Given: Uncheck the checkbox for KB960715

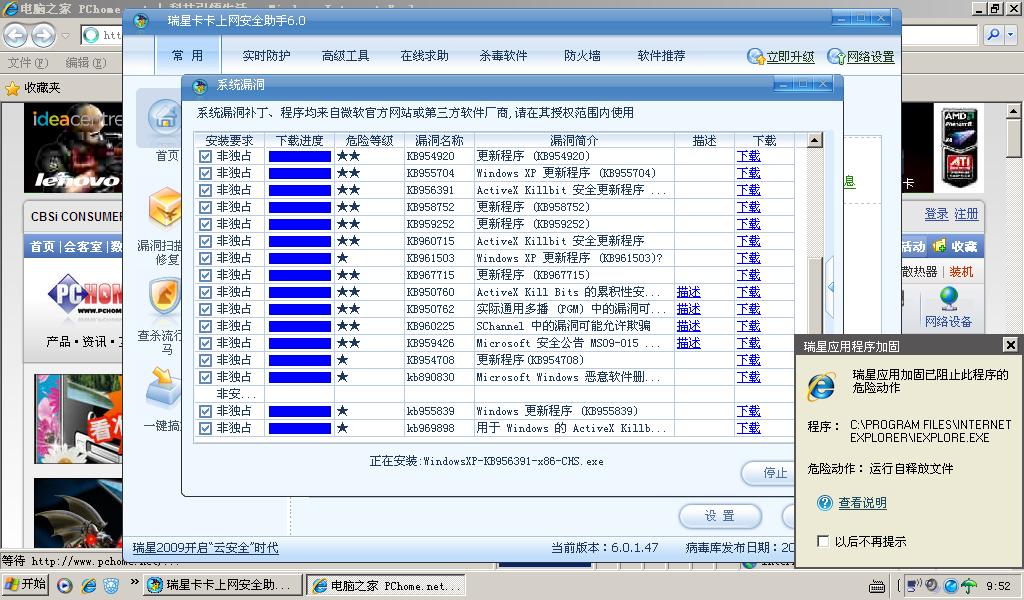Looking at the screenshot, I should (x=206, y=242).
